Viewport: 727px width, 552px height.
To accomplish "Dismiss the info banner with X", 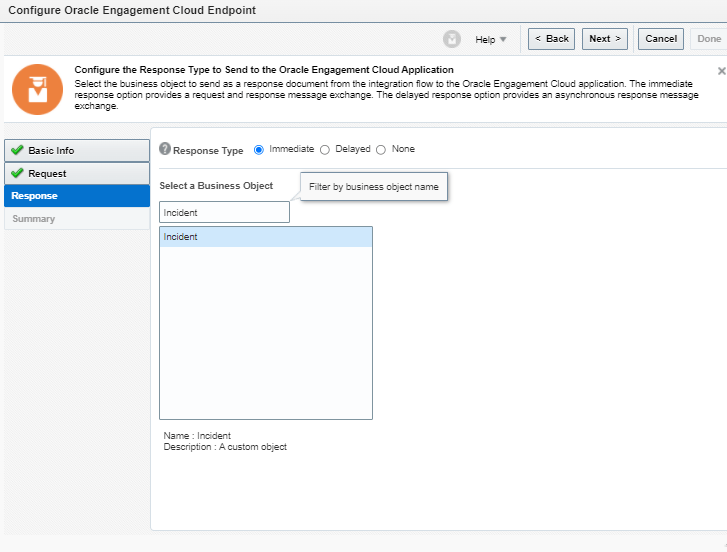I will [x=721, y=72].
